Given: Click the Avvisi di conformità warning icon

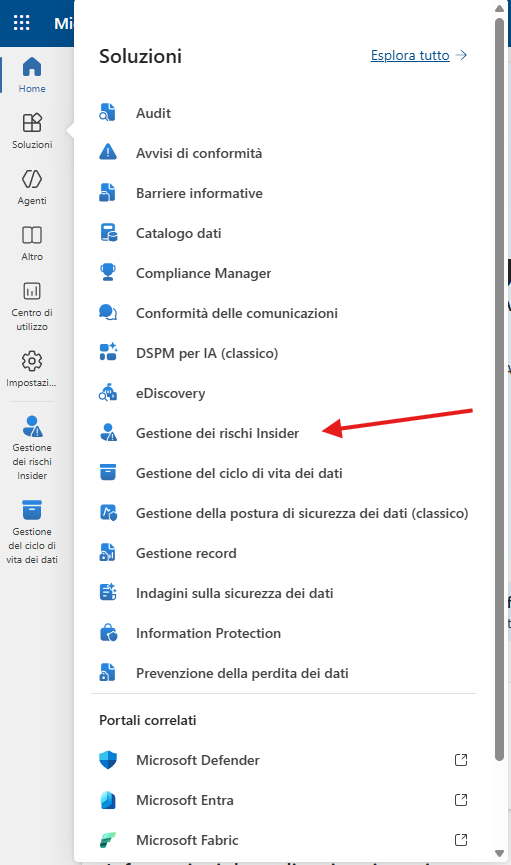Looking at the screenshot, I should tap(108, 152).
